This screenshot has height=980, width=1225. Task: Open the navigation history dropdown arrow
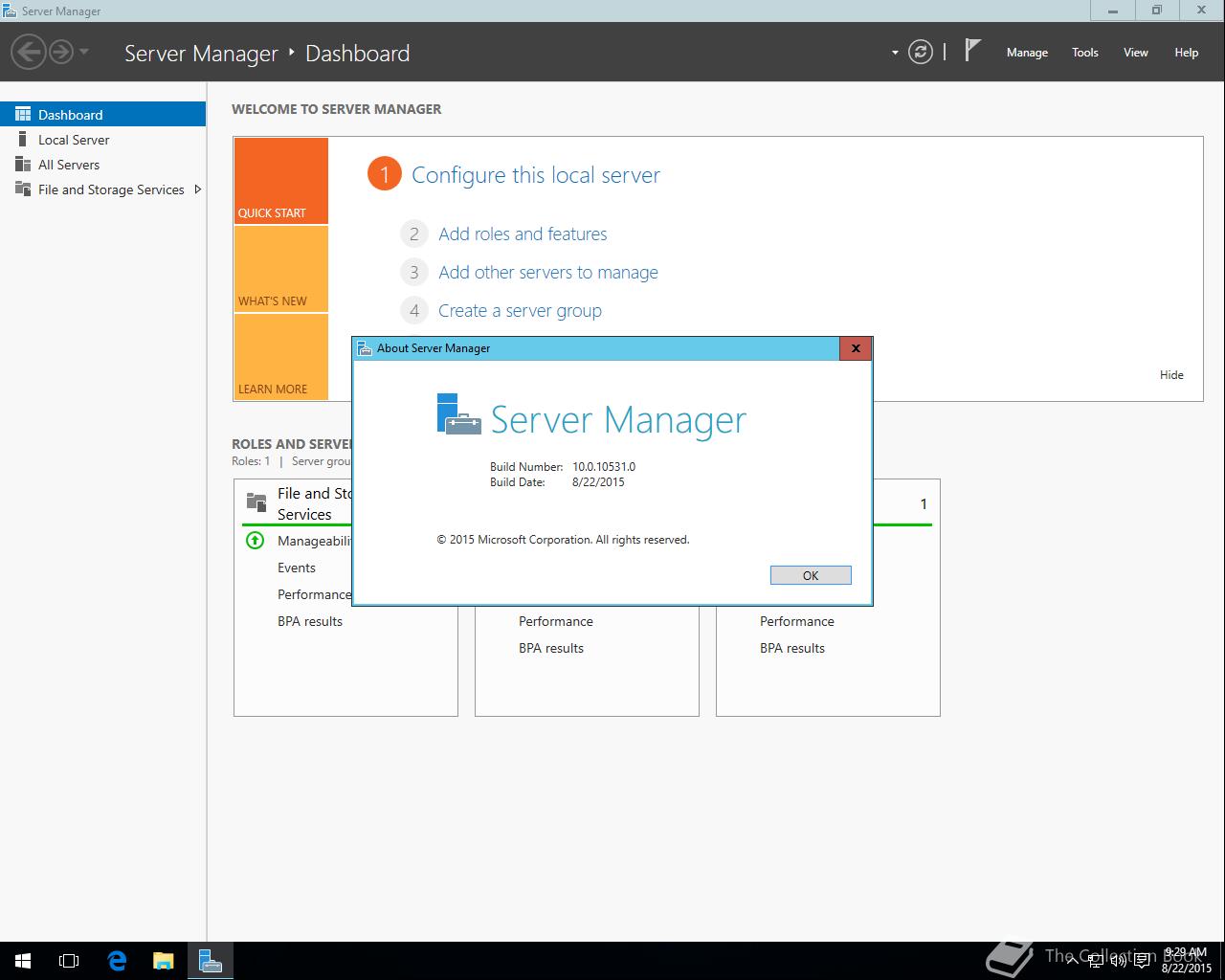pyautogui.click(x=84, y=52)
